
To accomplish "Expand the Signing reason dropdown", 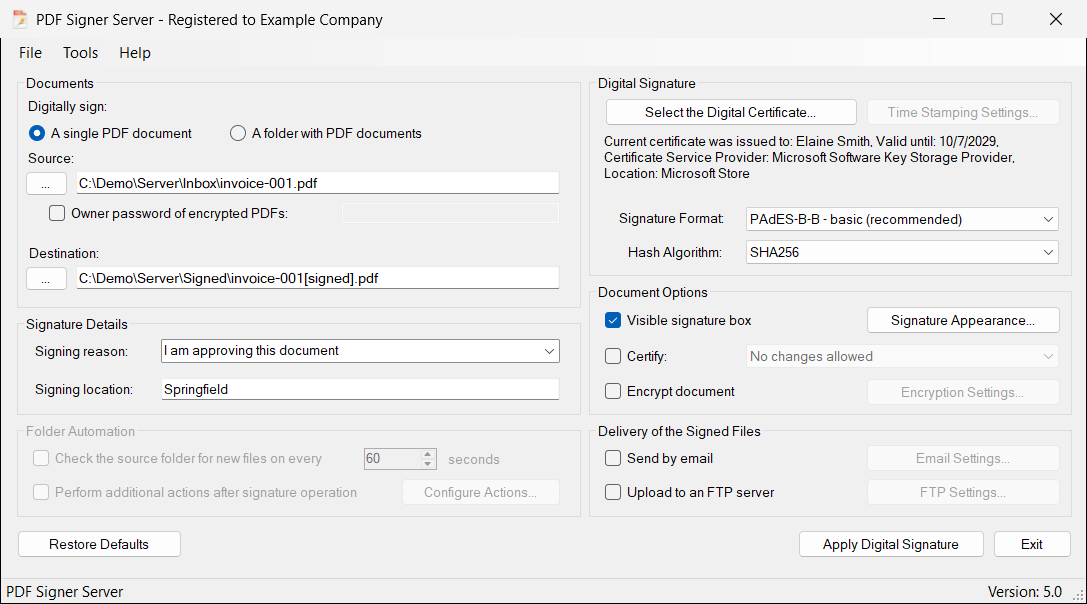I will 549,351.
